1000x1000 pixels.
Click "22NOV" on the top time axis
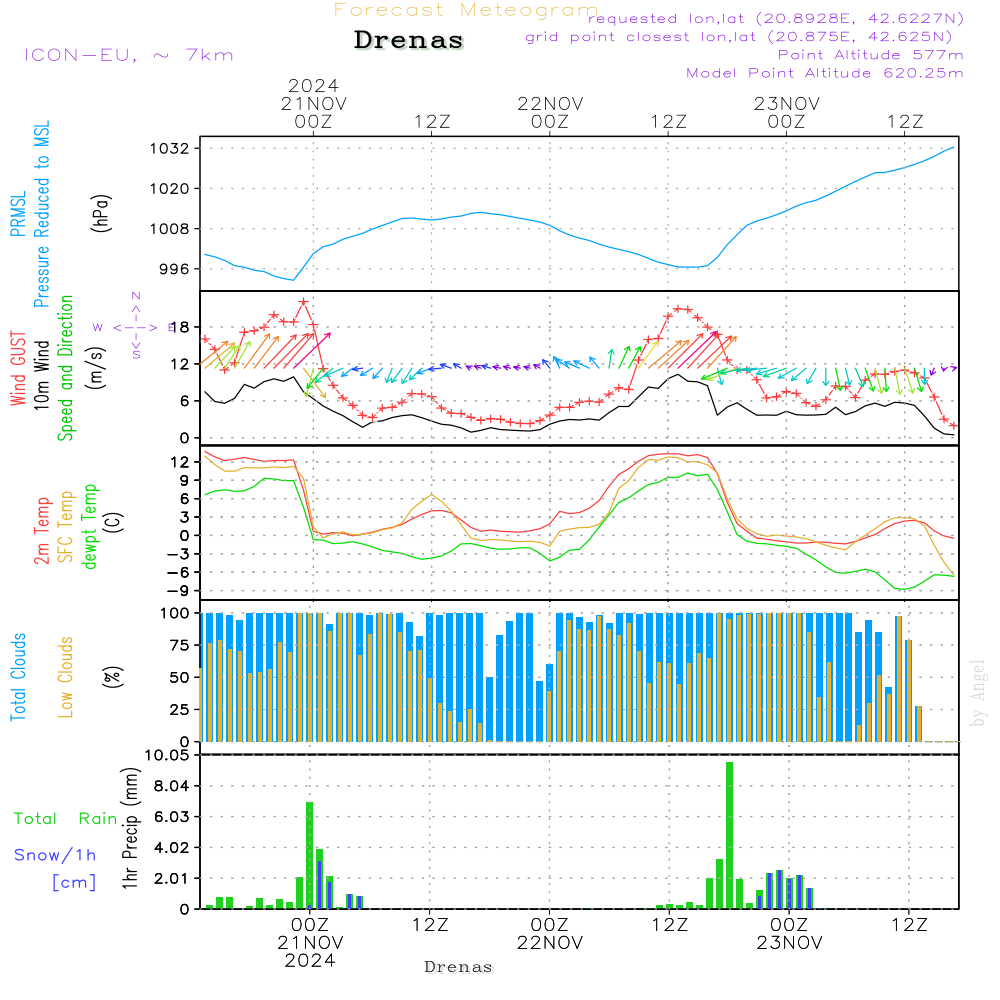coord(550,103)
